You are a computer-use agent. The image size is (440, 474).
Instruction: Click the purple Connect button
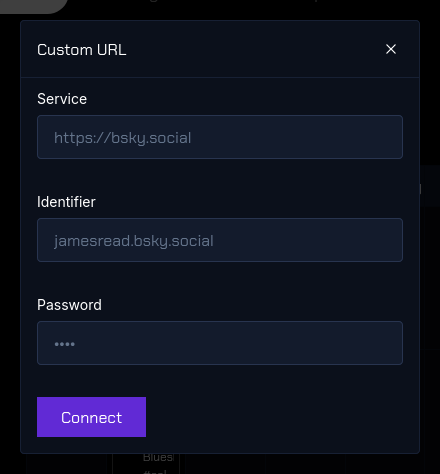pyautogui.click(x=91, y=417)
